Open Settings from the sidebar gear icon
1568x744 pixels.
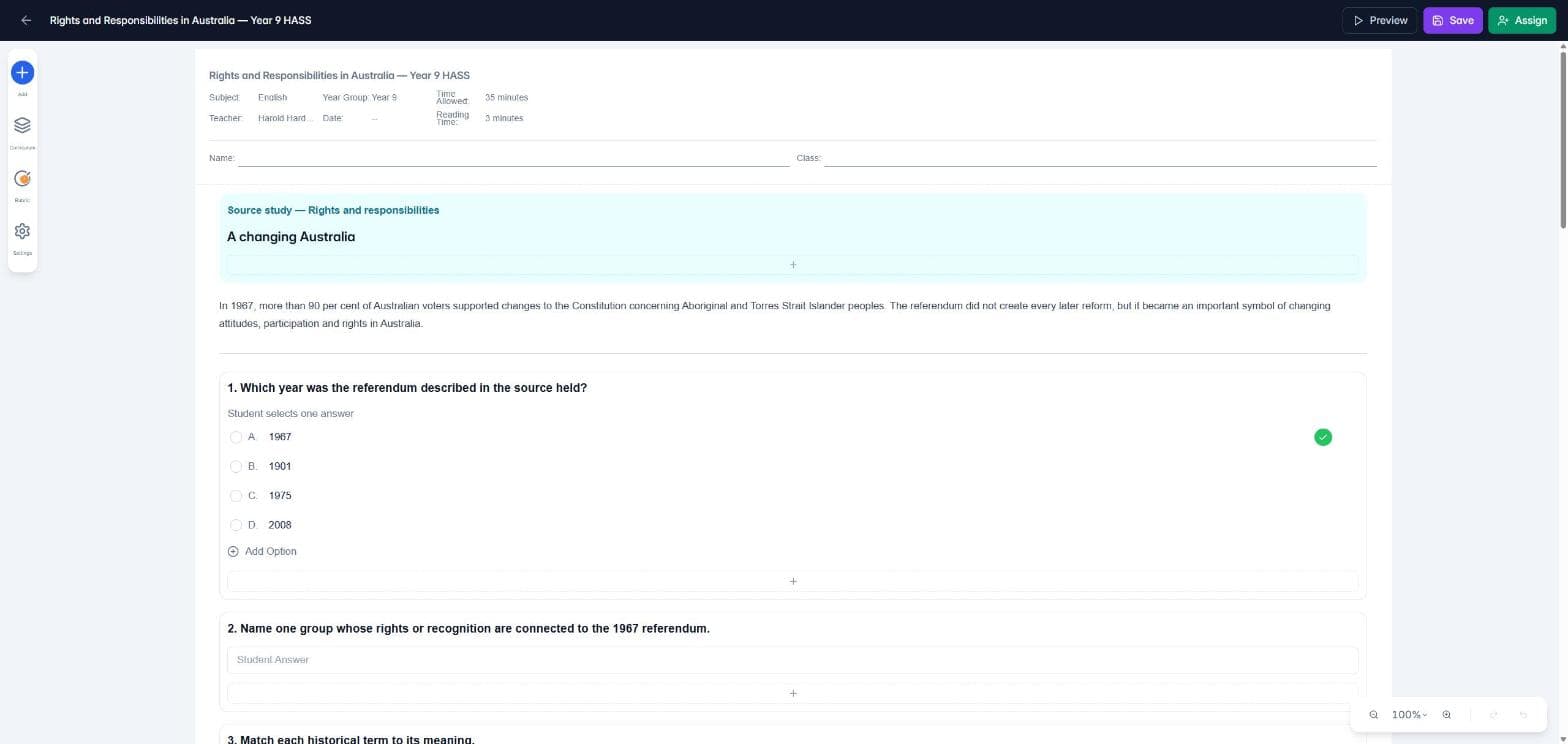[22, 231]
